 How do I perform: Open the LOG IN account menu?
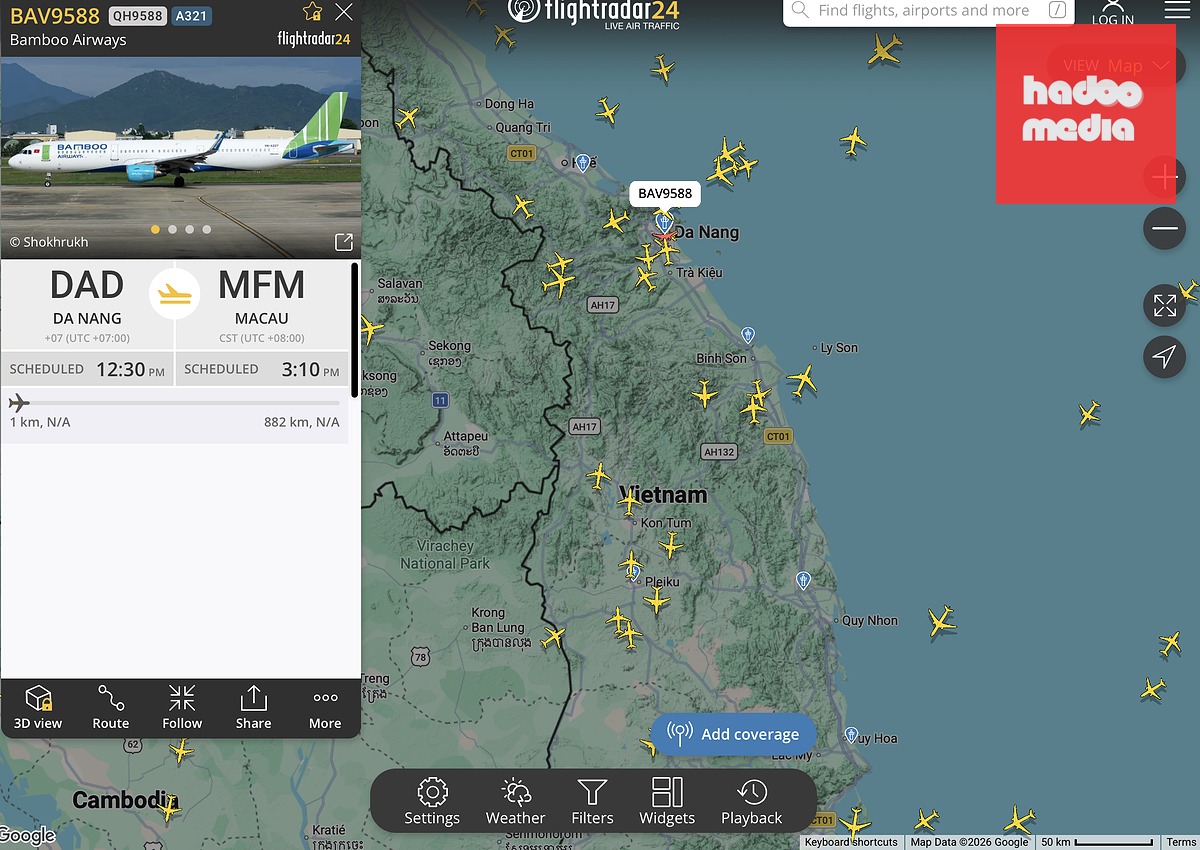coord(1113,13)
